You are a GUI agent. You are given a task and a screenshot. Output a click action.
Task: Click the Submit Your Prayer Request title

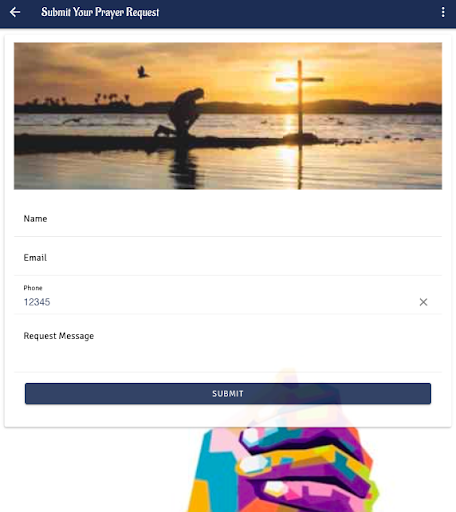tap(100, 12)
